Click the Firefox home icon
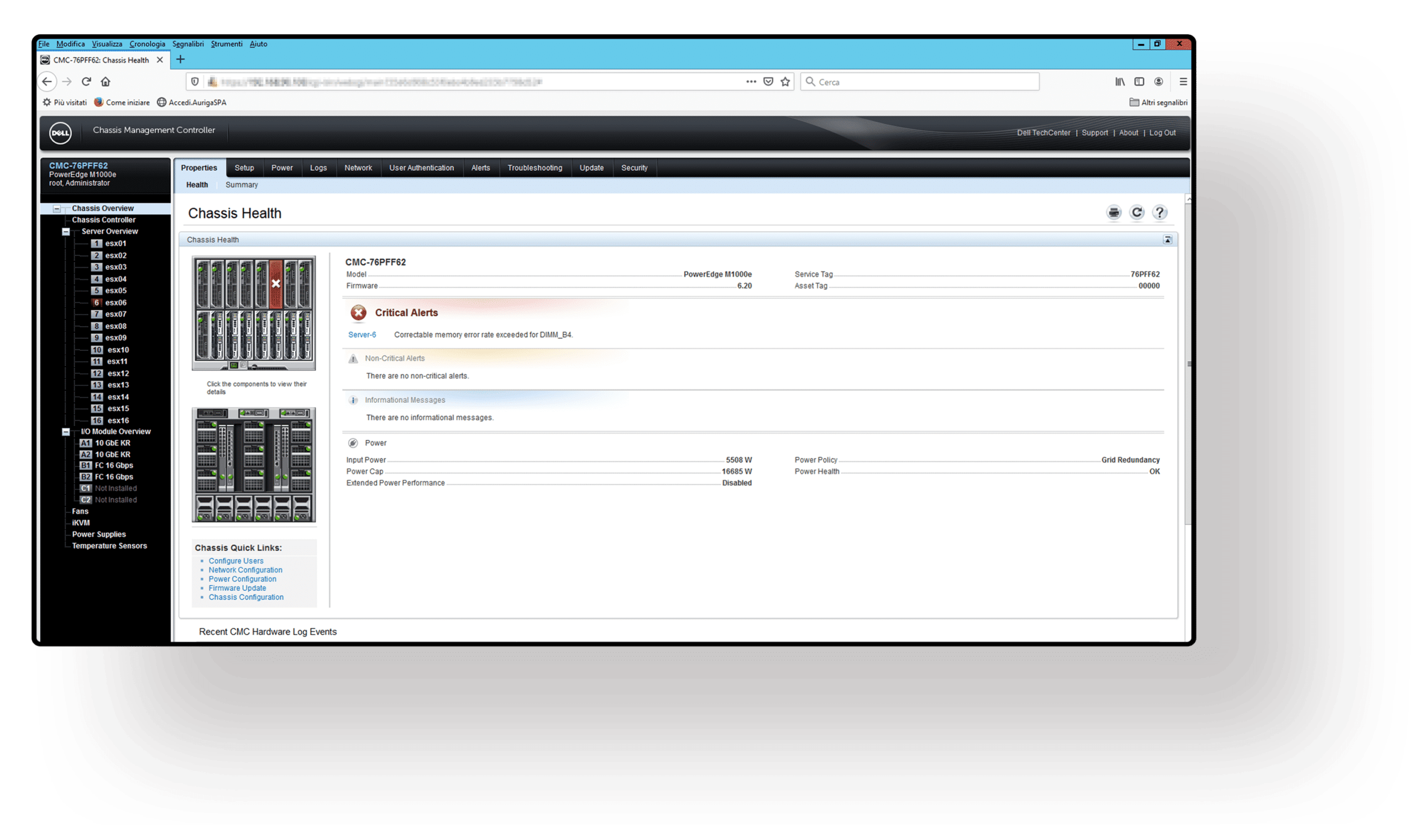The image size is (1415, 840). pyautogui.click(x=105, y=81)
